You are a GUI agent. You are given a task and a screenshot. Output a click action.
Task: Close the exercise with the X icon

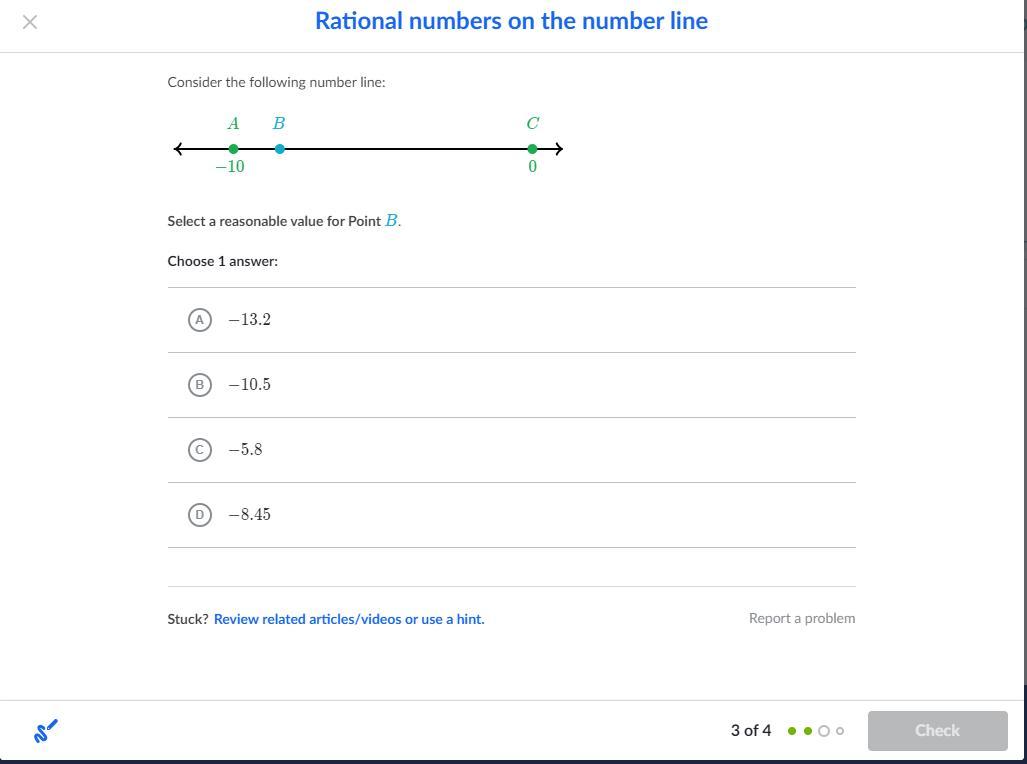coord(29,22)
